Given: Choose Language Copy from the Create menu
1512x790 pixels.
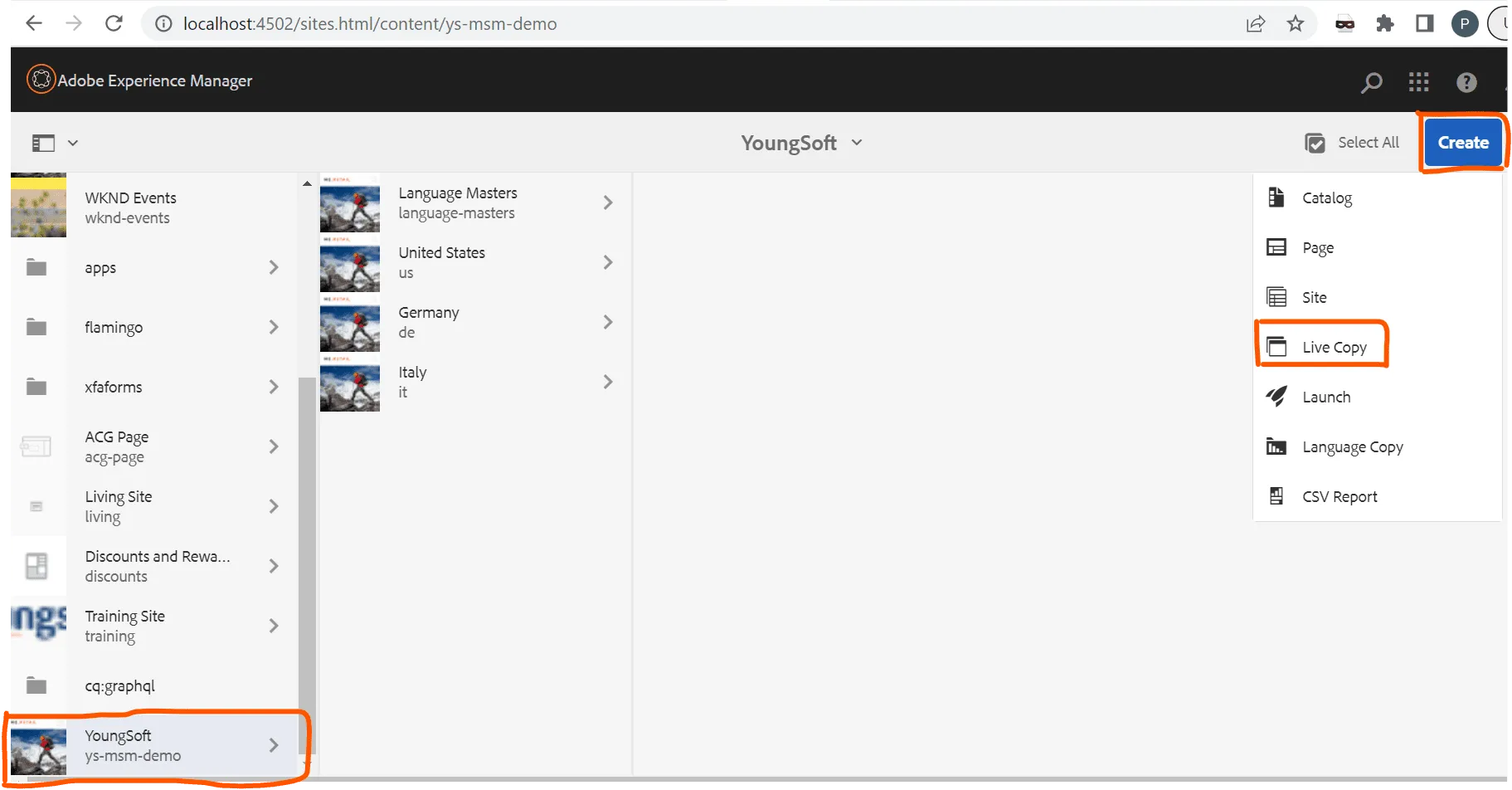Looking at the screenshot, I should [1377, 446].
